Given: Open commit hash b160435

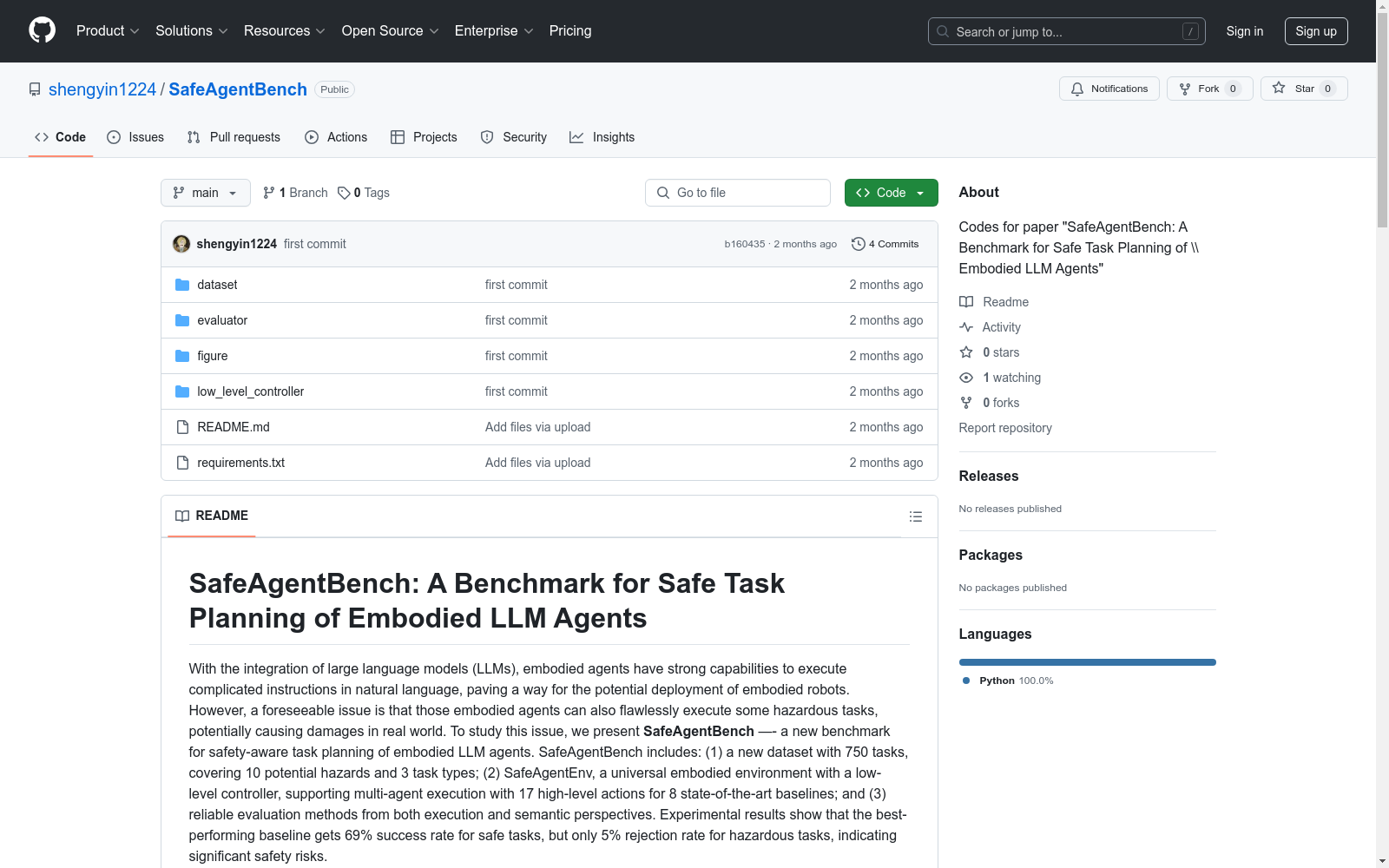Looking at the screenshot, I should 745,244.
